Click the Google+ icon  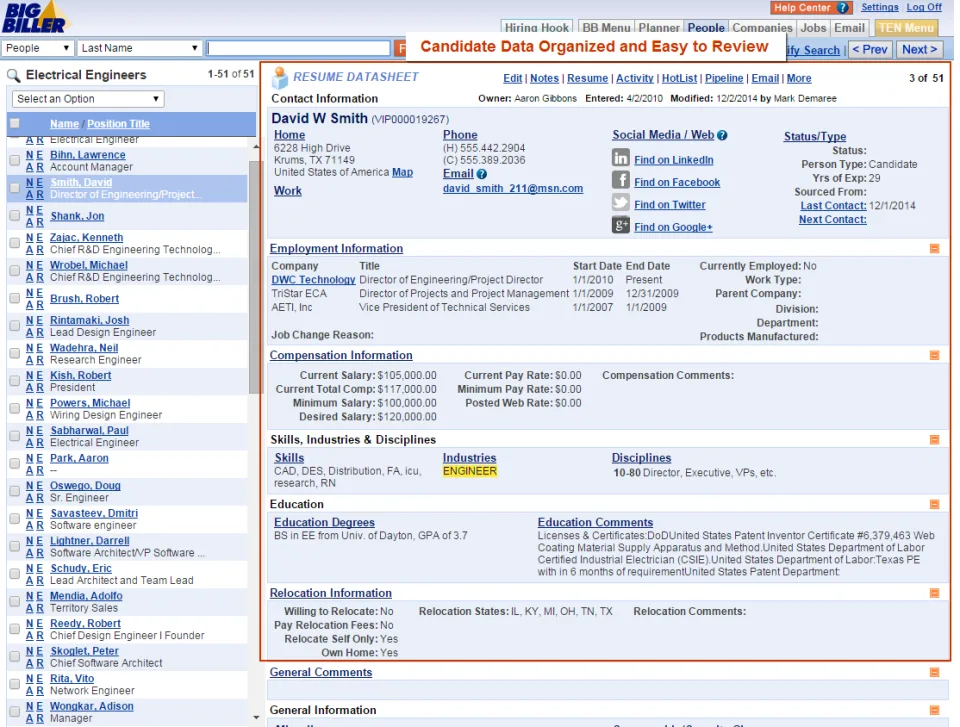click(620, 225)
